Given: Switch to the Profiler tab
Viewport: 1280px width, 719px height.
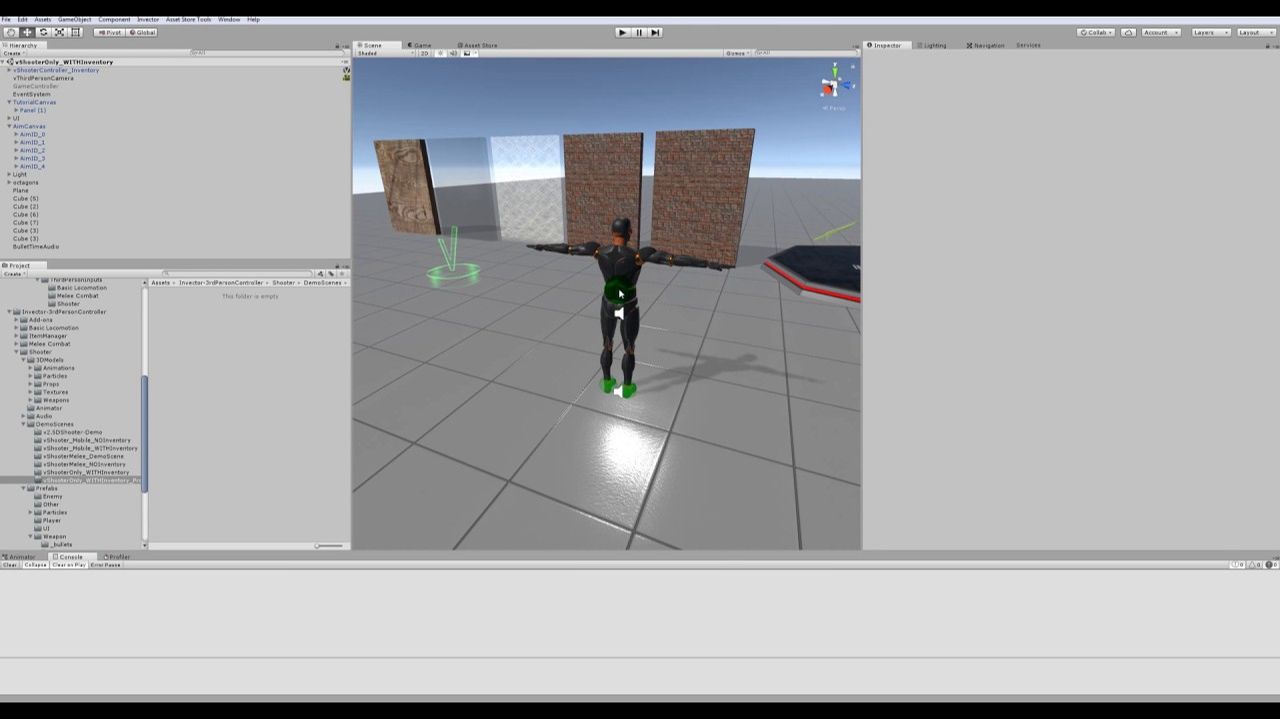Looking at the screenshot, I should tap(118, 557).
